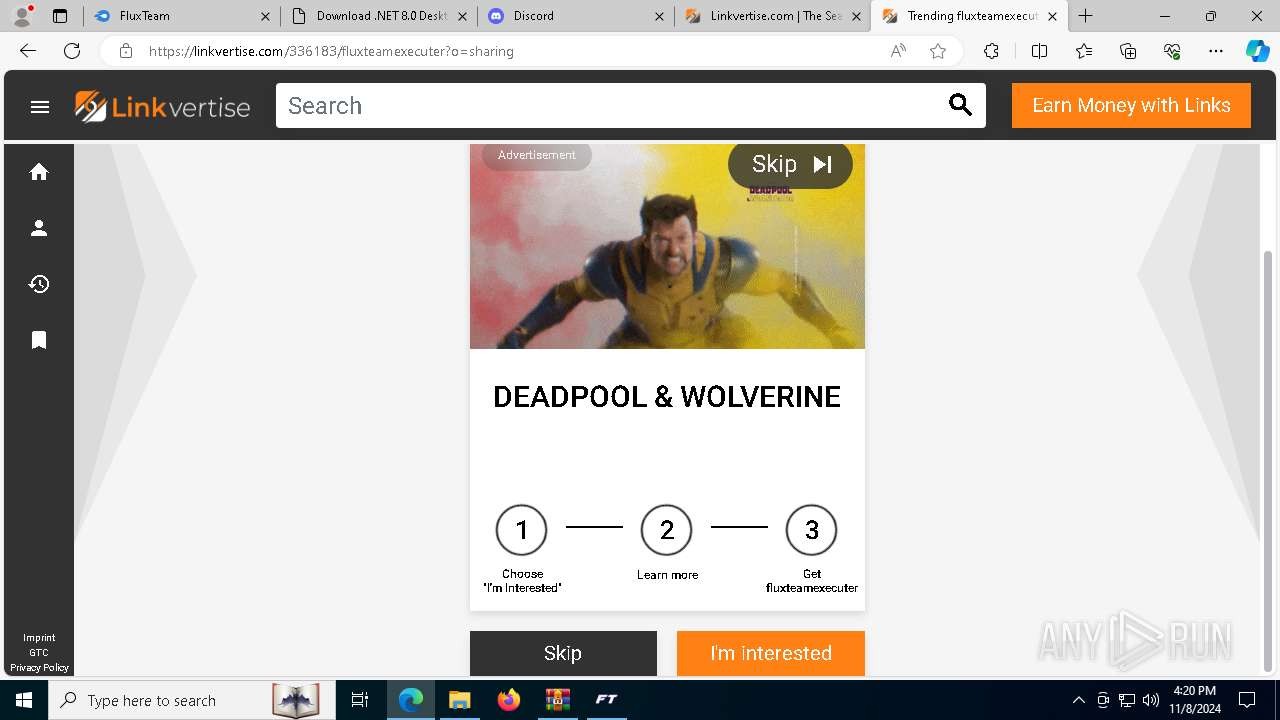
Task: Open the taskbar clock 4:20 PM
Action: [x=1194, y=700]
